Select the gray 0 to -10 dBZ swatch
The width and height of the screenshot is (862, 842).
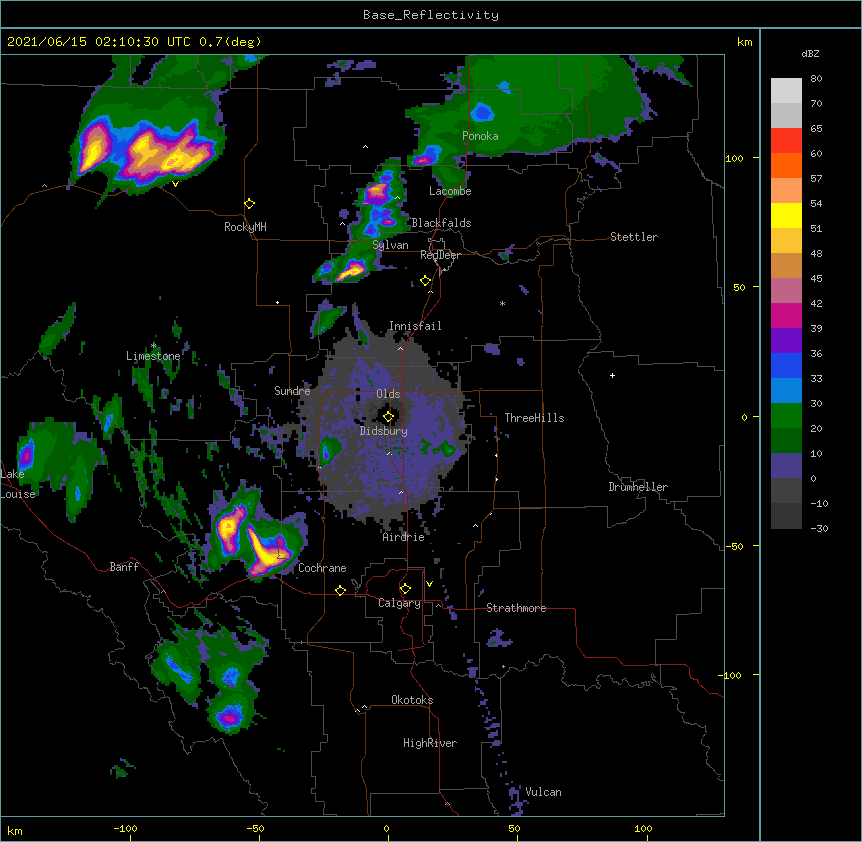click(x=786, y=491)
